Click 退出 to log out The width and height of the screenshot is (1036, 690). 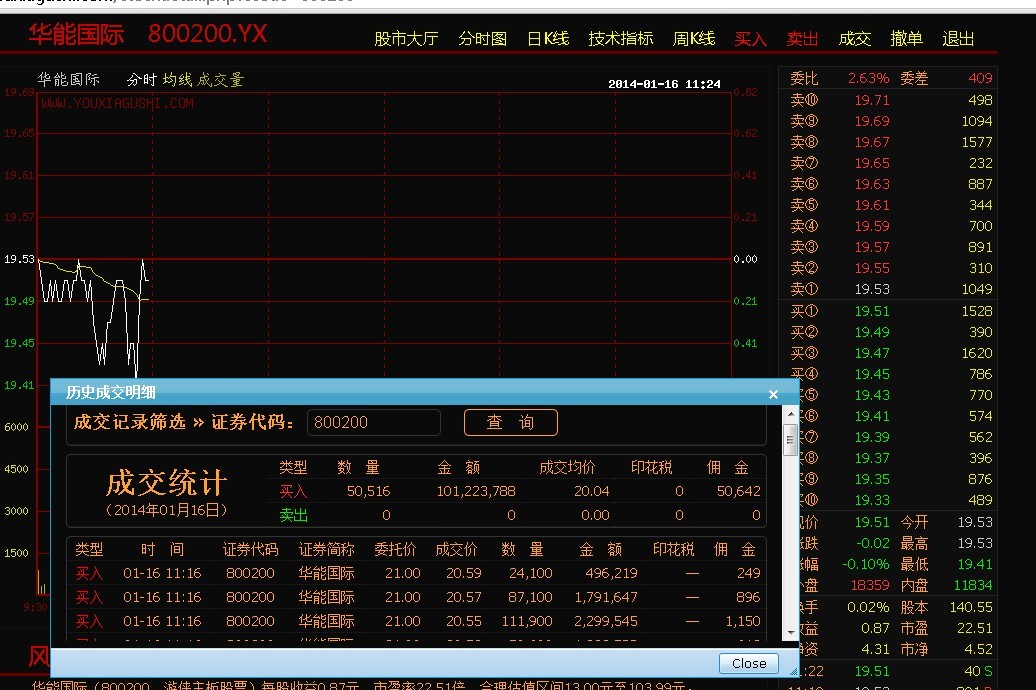click(x=958, y=38)
